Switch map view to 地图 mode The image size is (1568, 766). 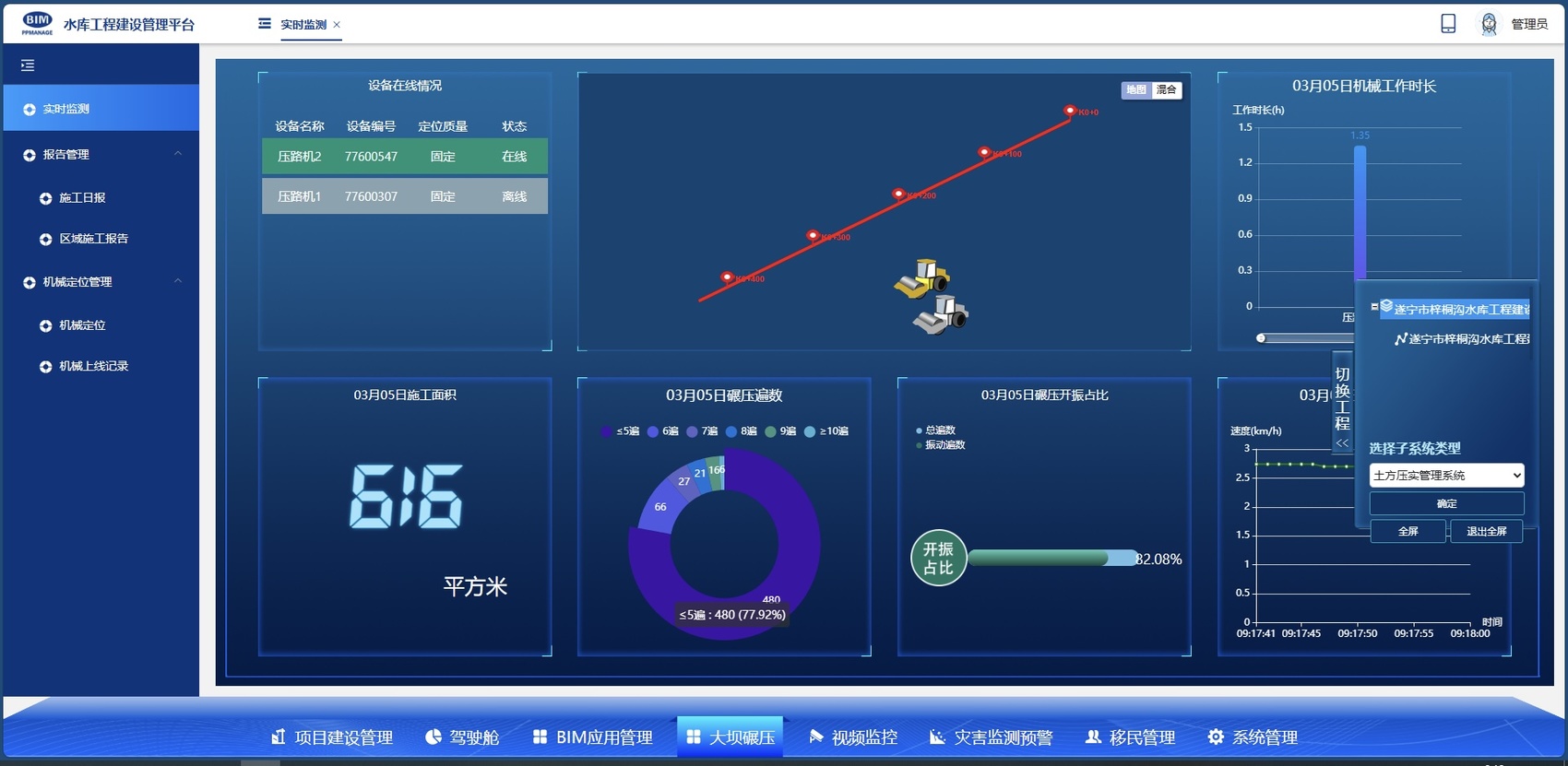click(x=1136, y=89)
